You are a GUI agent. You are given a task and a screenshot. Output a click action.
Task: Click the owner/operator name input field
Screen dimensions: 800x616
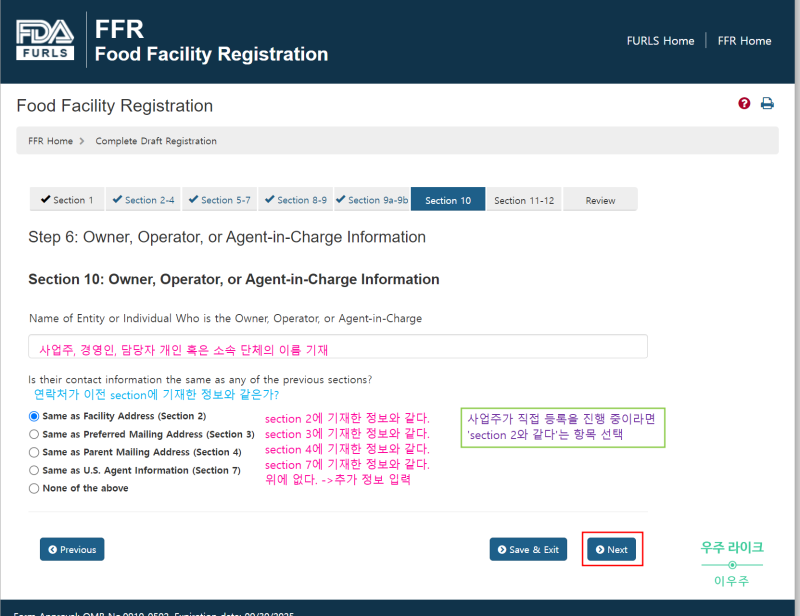338,347
